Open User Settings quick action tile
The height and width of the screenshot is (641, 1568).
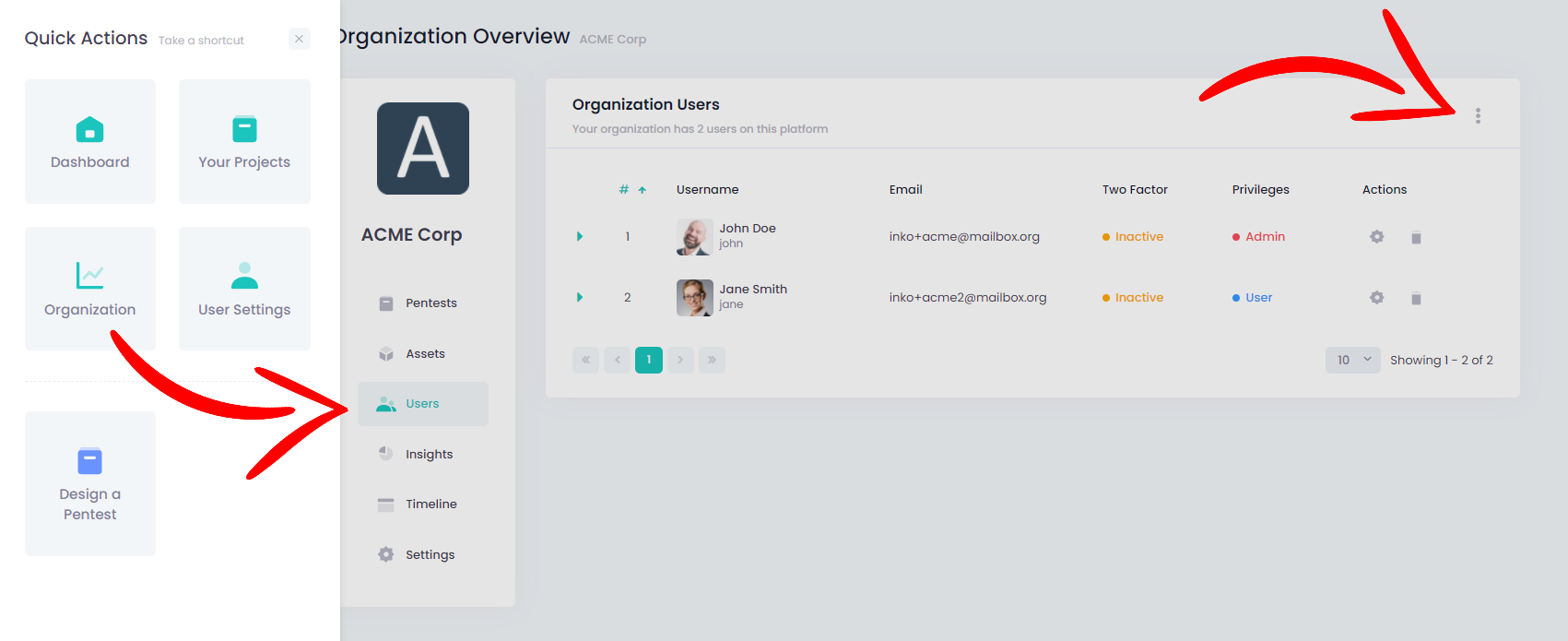[244, 289]
